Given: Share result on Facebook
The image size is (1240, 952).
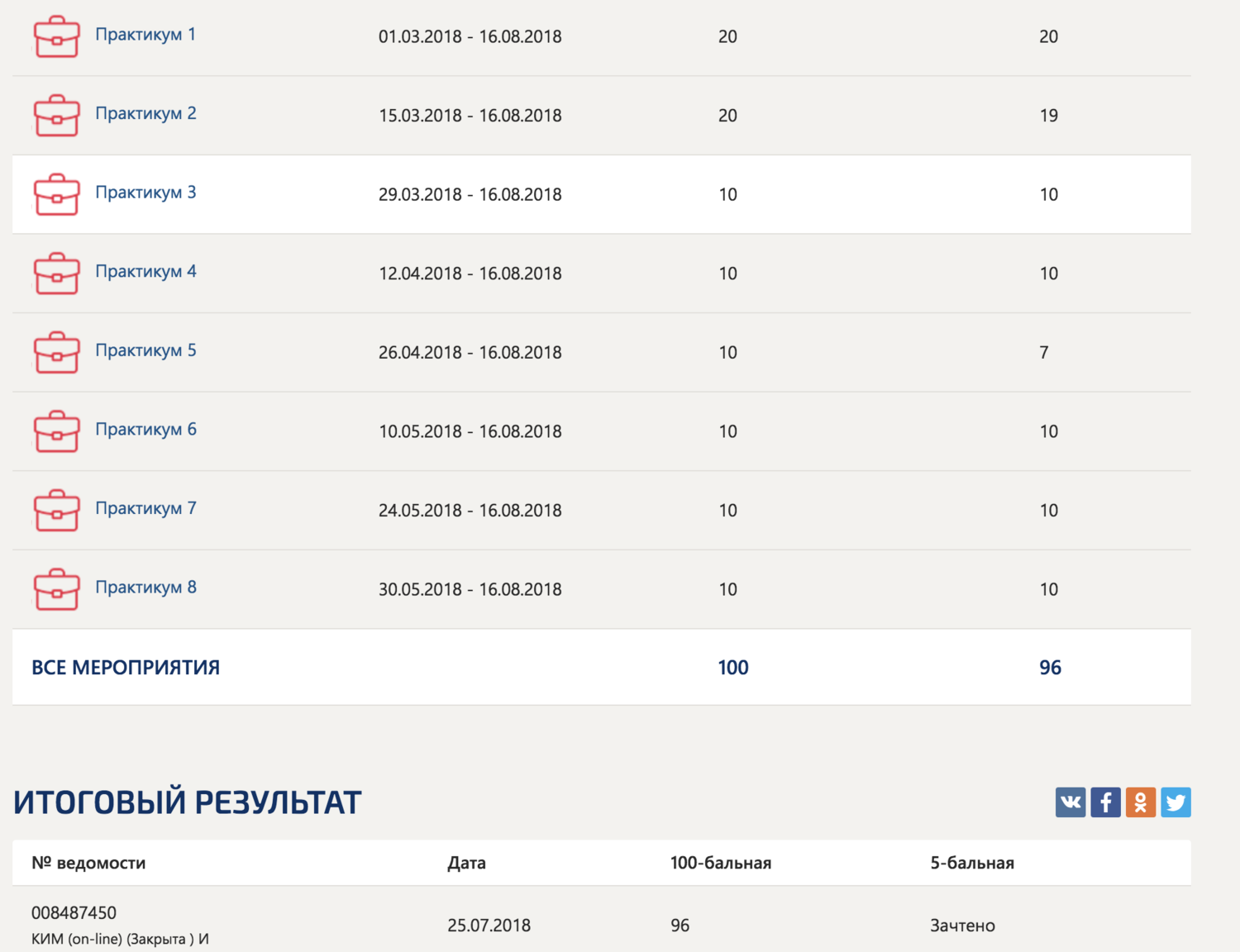Looking at the screenshot, I should point(1105,802).
